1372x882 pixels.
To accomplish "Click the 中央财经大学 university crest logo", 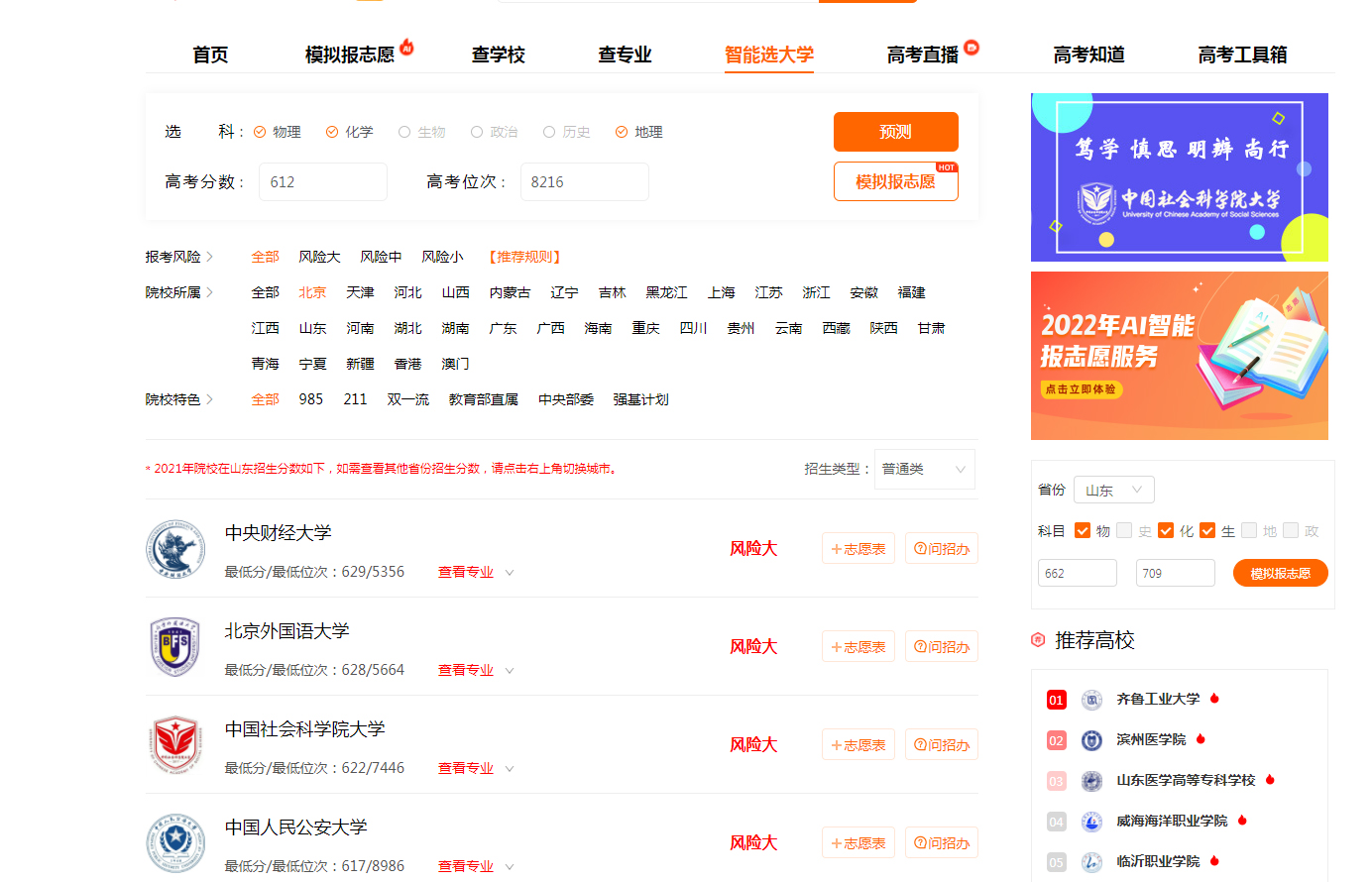I will (x=175, y=550).
